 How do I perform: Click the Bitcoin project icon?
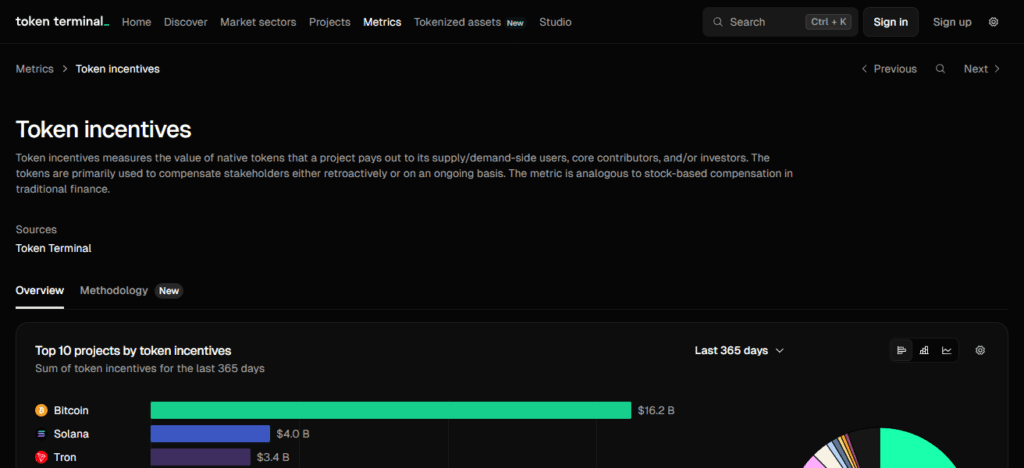click(41, 410)
